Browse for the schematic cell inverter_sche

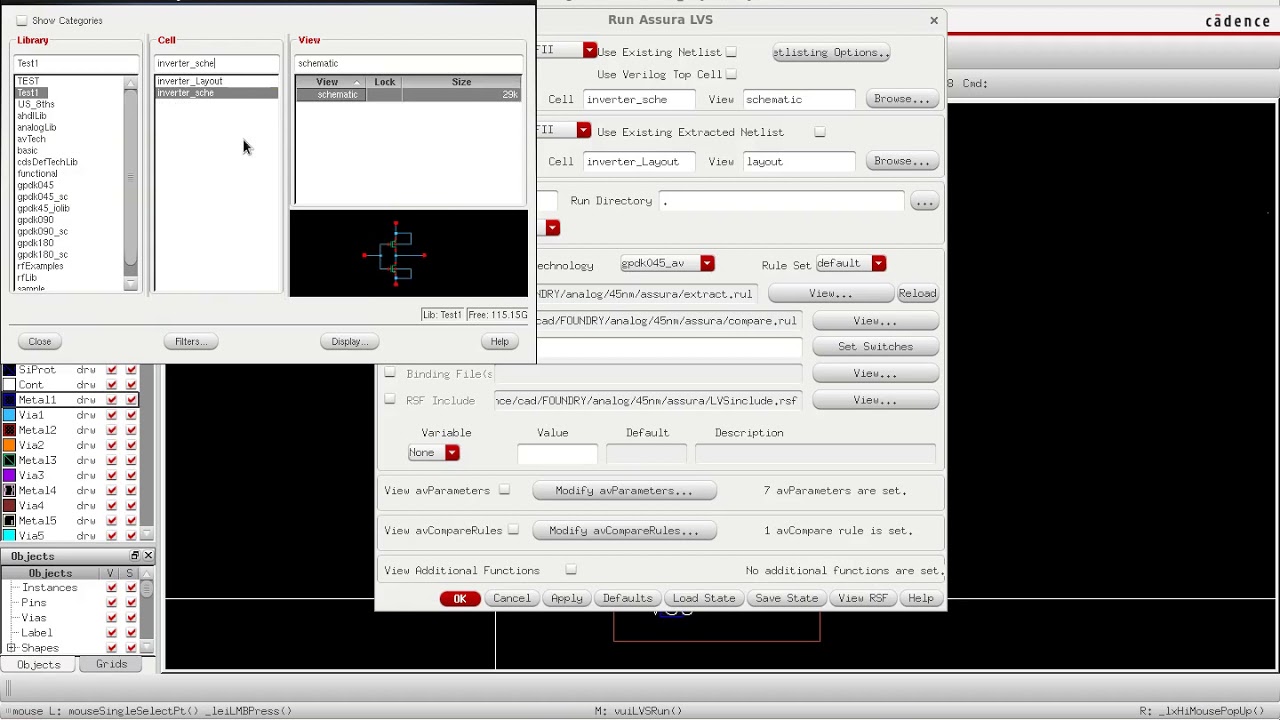[902, 99]
